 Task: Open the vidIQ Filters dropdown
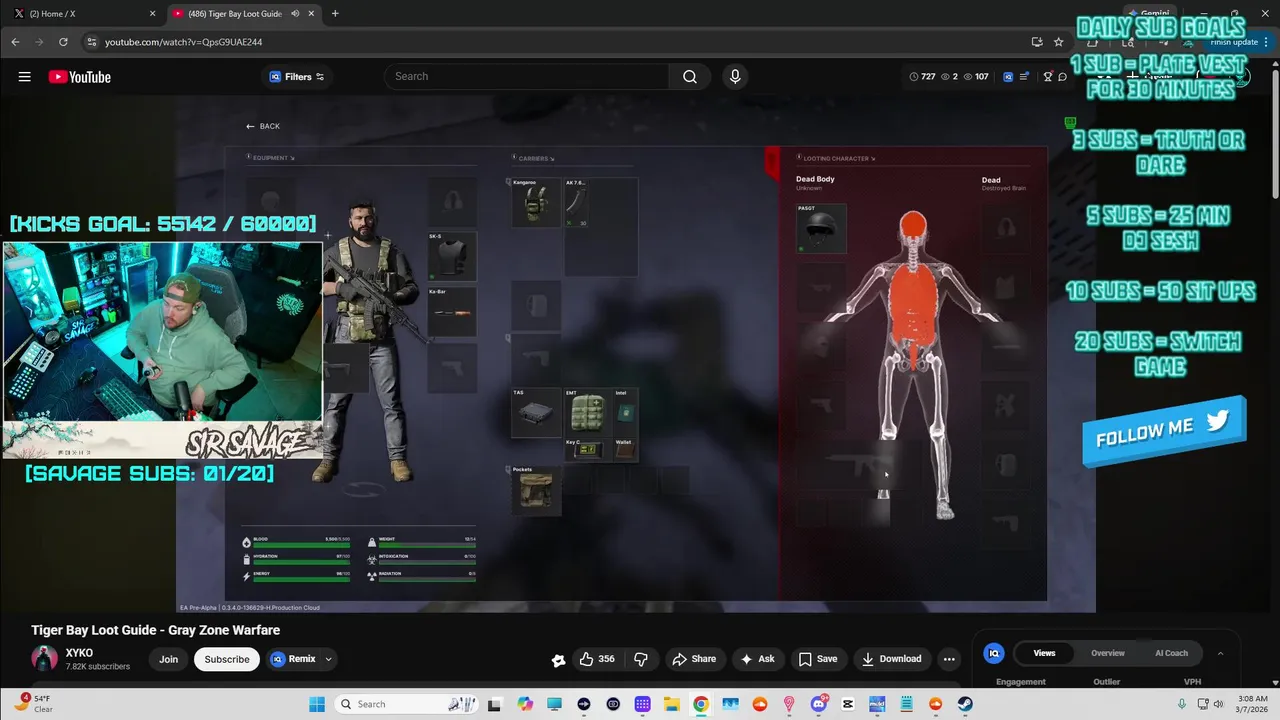click(298, 77)
